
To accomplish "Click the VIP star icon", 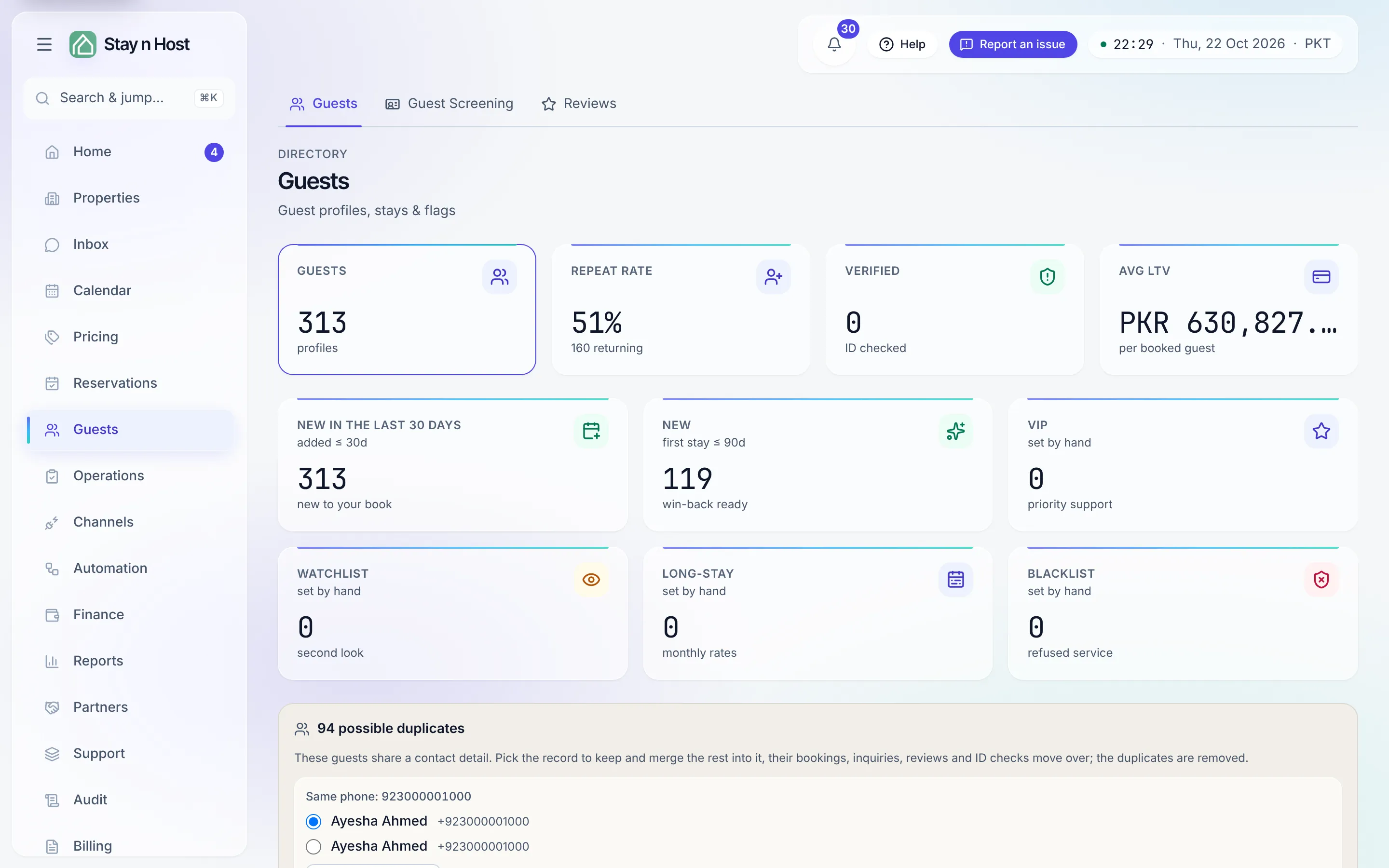I will 1321,431.
